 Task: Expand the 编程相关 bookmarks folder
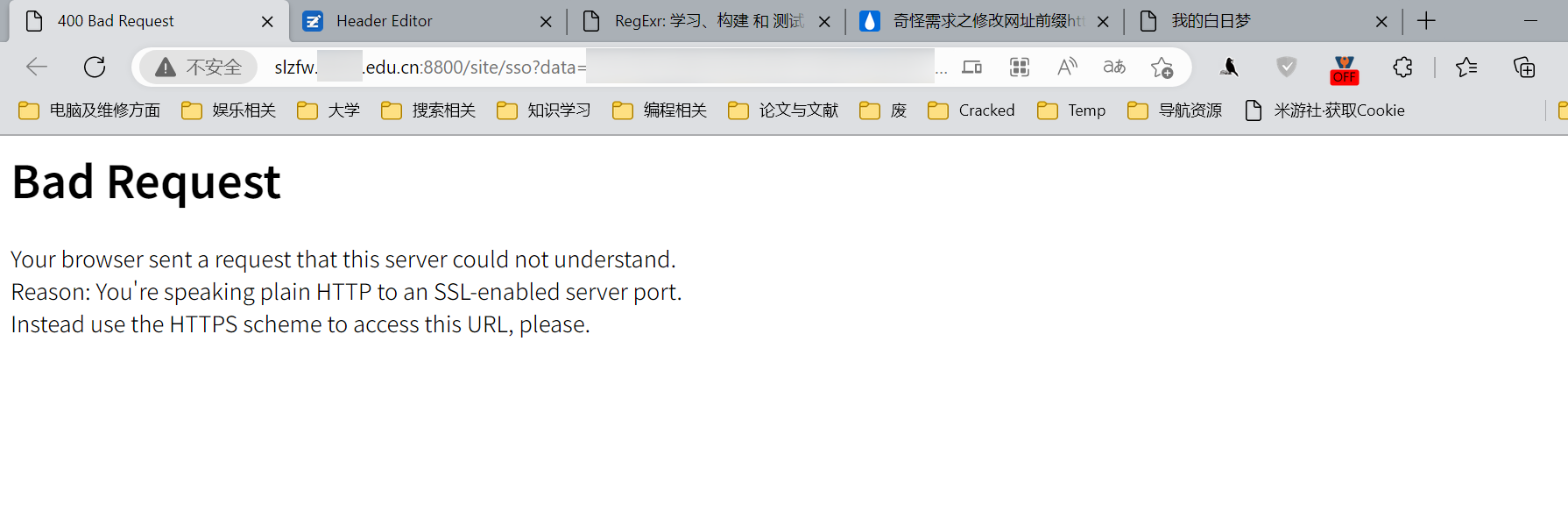(x=660, y=110)
